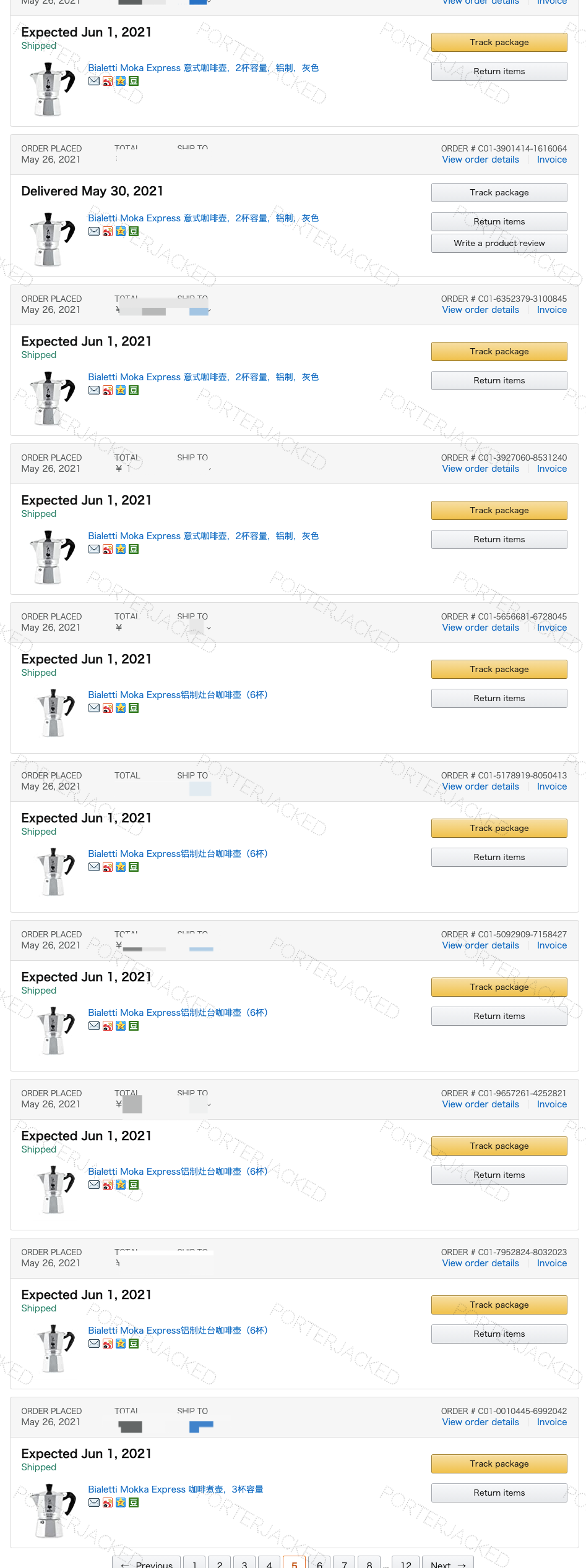Click Qzone star icon in order C01-3927060-8531240
This screenshot has height=1568, width=586.
click(x=121, y=549)
